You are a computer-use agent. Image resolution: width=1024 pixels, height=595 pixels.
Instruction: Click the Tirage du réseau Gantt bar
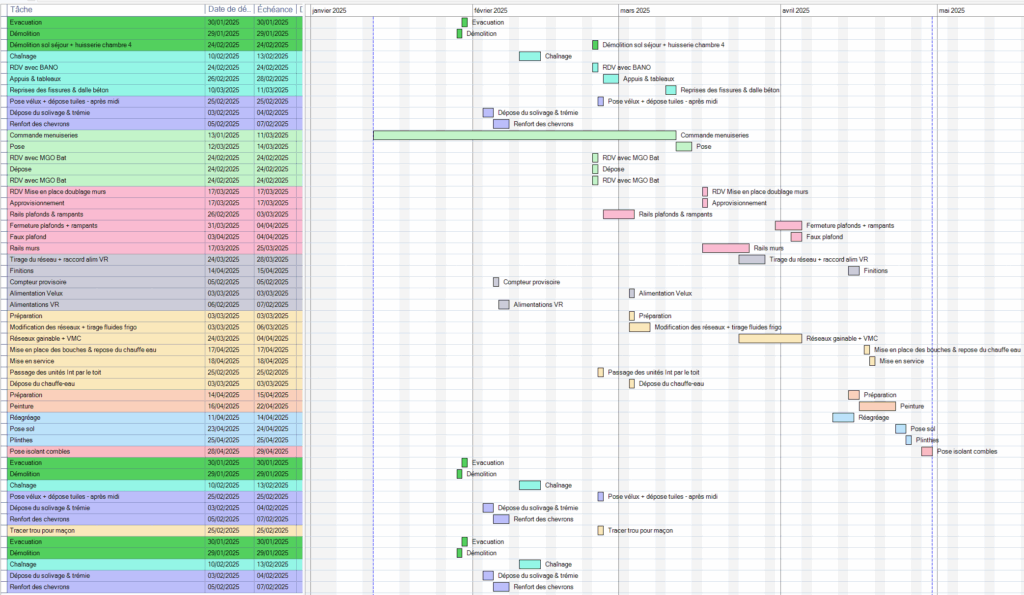tap(752, 259)
